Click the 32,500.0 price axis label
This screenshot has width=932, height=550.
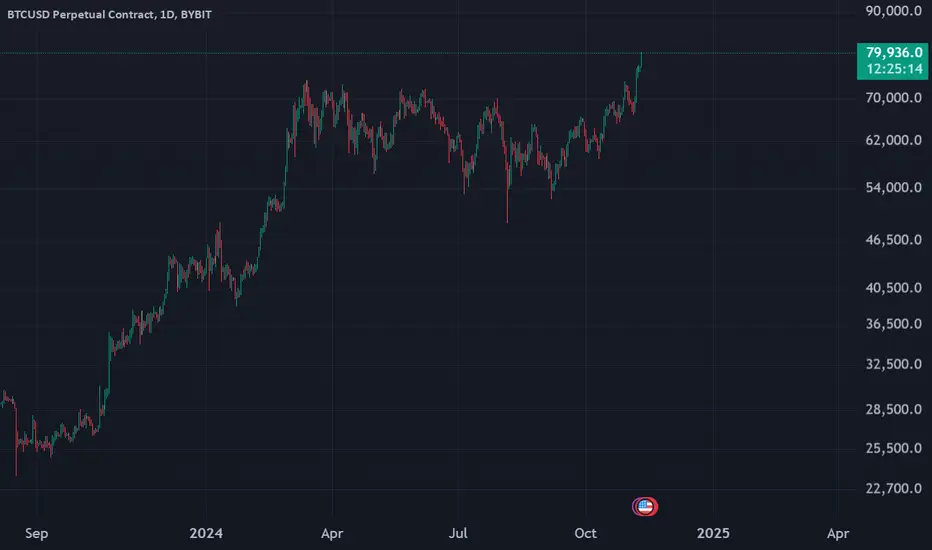[x=894, y=364]
